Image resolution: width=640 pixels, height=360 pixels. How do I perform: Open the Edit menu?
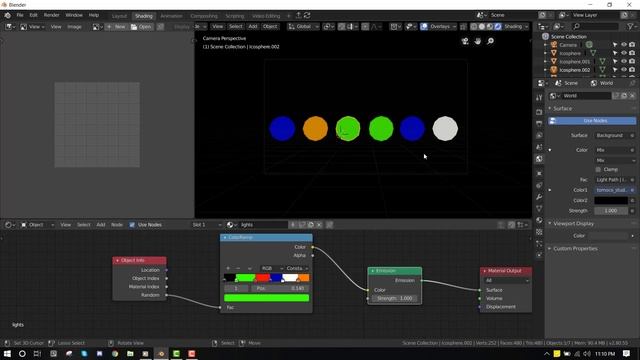point(33,15)
